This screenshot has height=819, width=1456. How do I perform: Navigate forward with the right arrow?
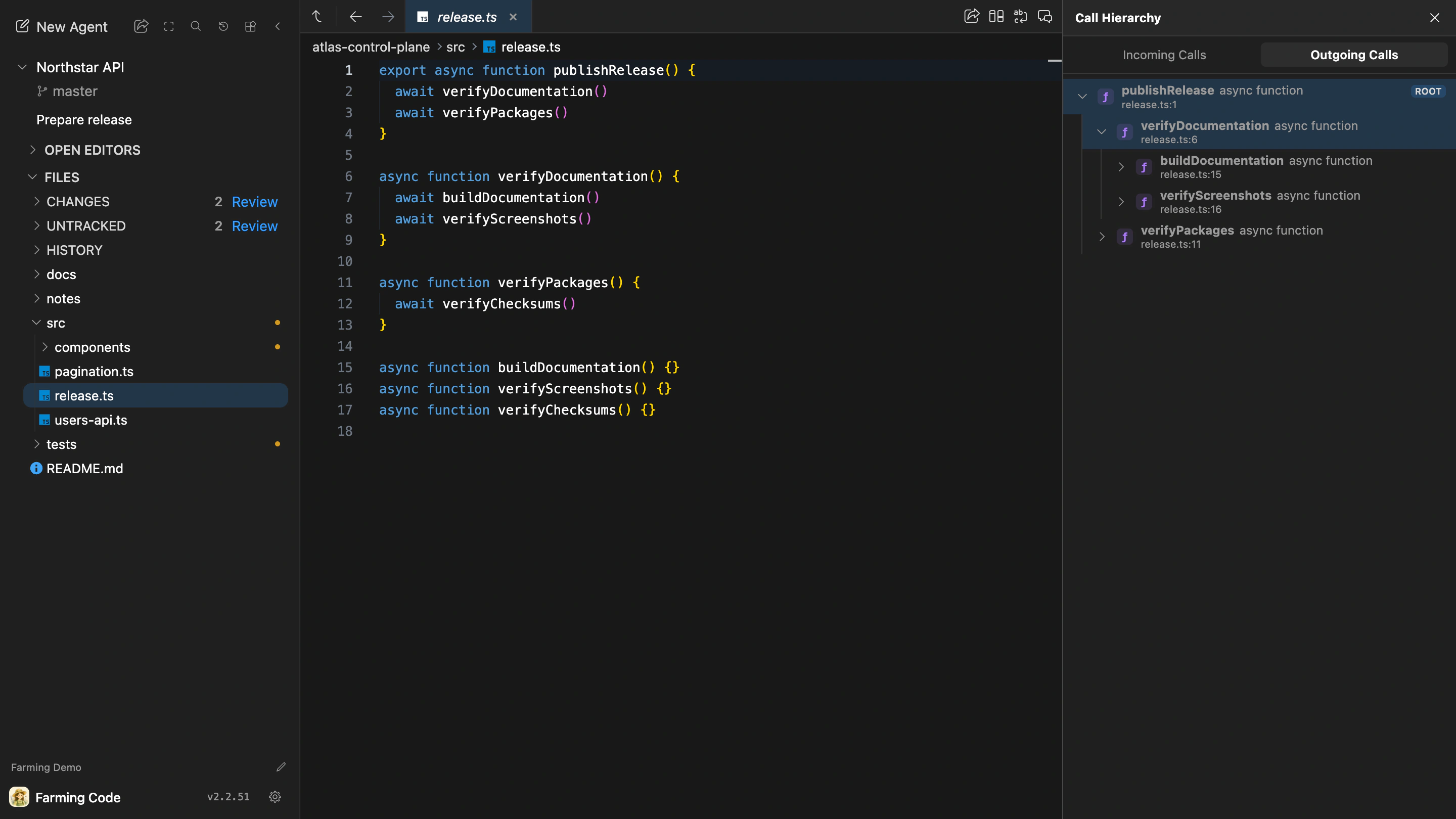[388, 17]
